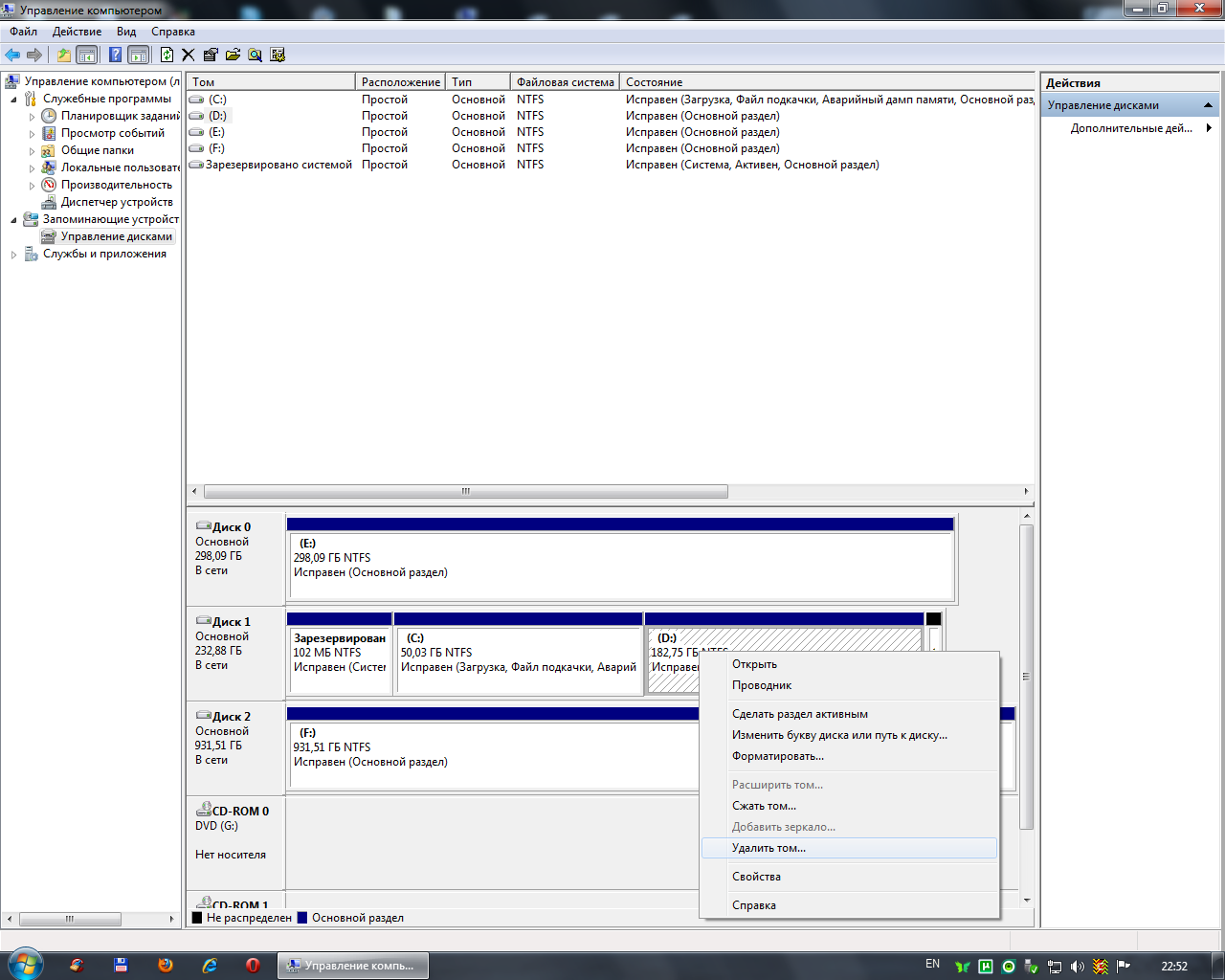Screen dimensions: 1225x980
Task: Sort by the Расположение column header
Action: (x=401, y=82)
